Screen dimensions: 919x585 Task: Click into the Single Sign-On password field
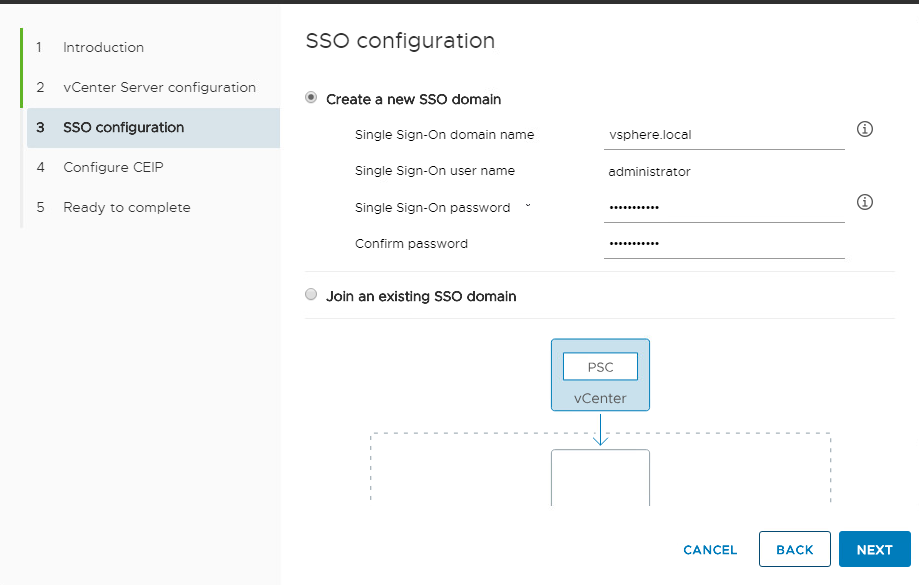click(x=724, y=208)
